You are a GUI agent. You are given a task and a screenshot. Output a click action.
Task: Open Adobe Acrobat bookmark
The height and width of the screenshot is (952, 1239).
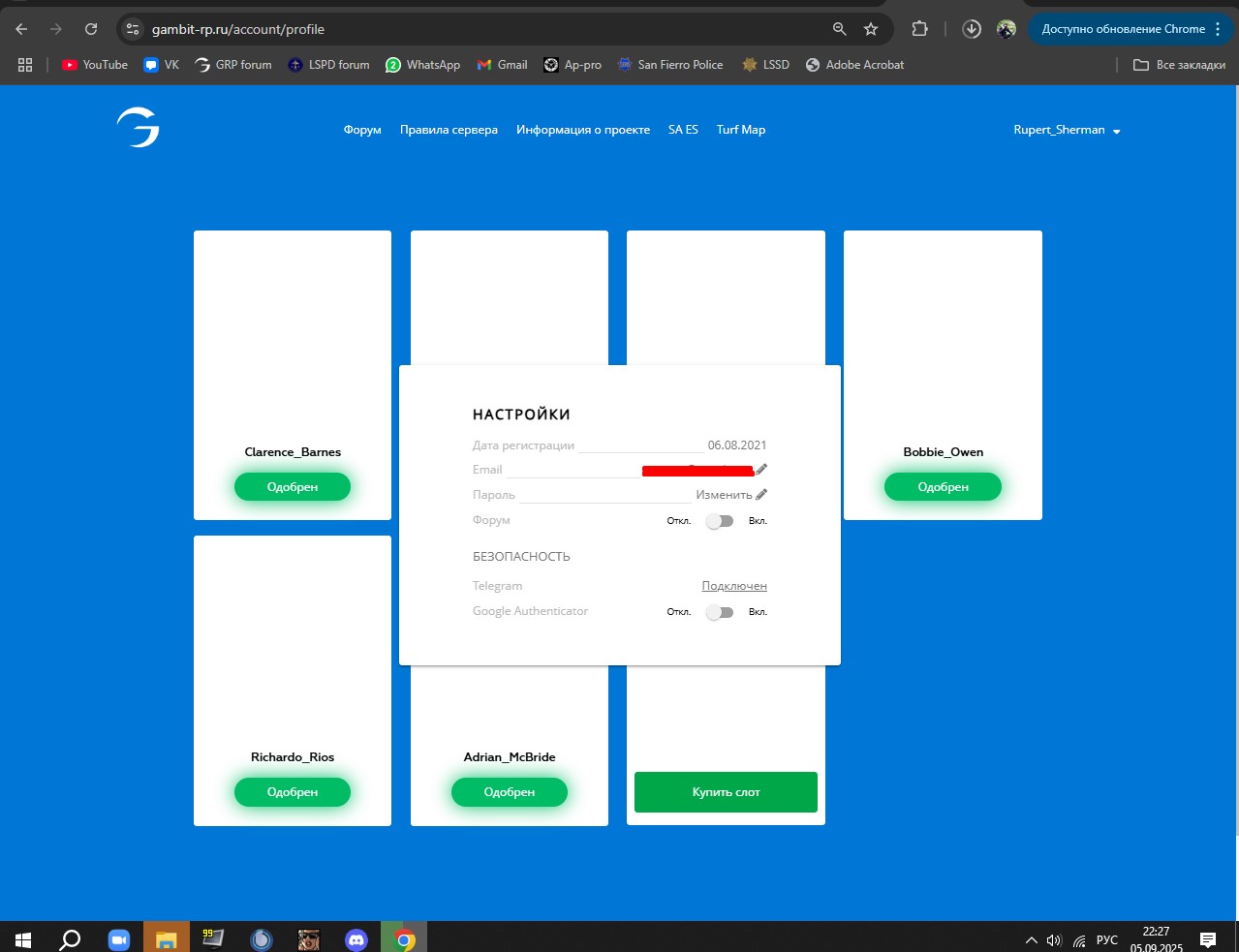tap(854, 65)
